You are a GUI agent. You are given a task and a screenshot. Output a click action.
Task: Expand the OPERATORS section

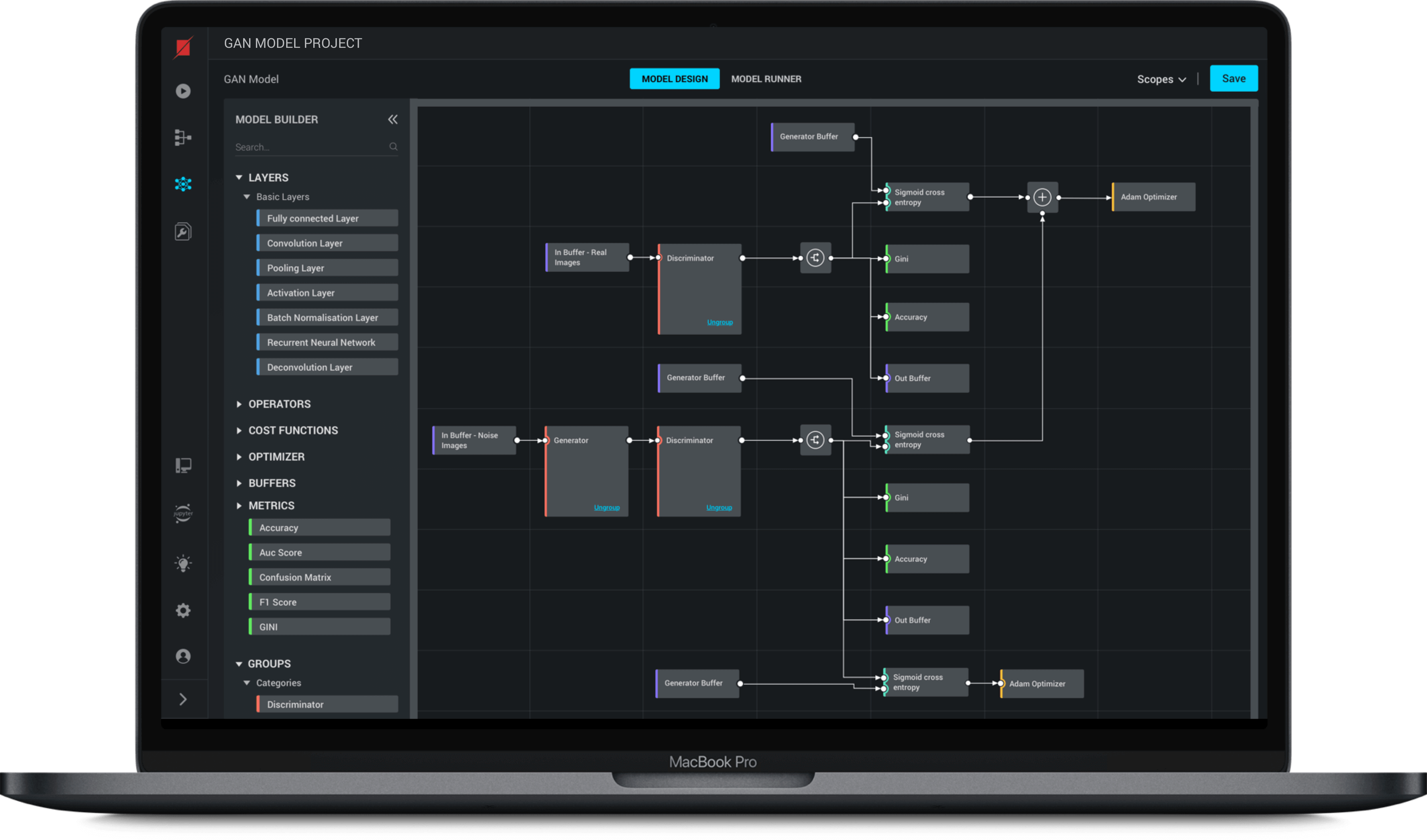238,404
